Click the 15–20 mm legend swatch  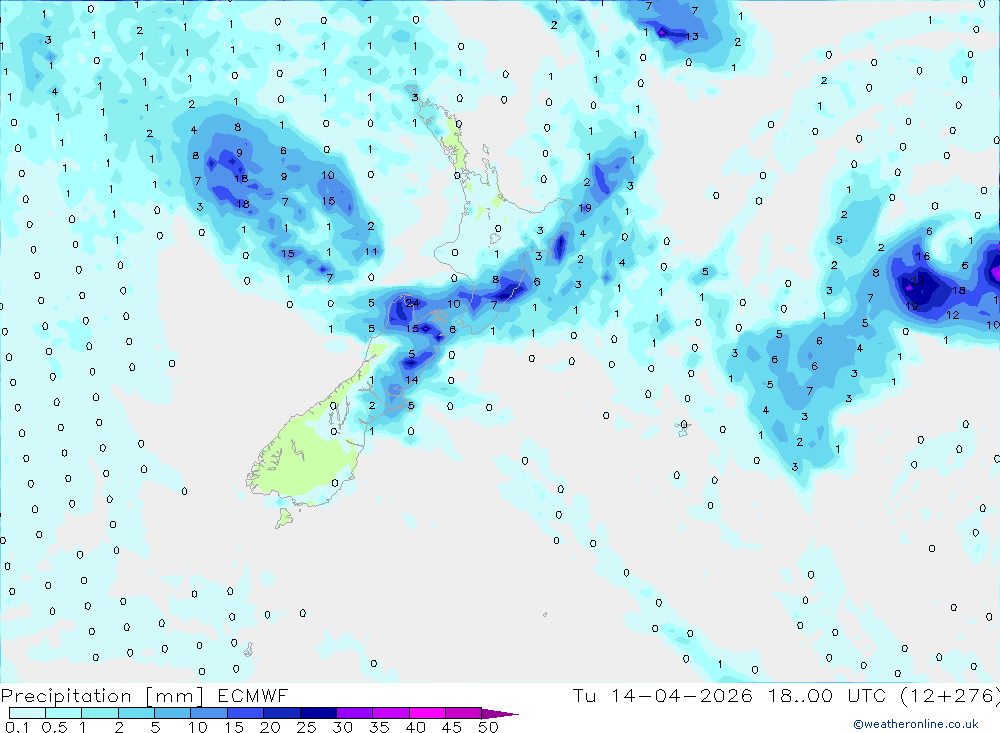click(x=246, y=713)
